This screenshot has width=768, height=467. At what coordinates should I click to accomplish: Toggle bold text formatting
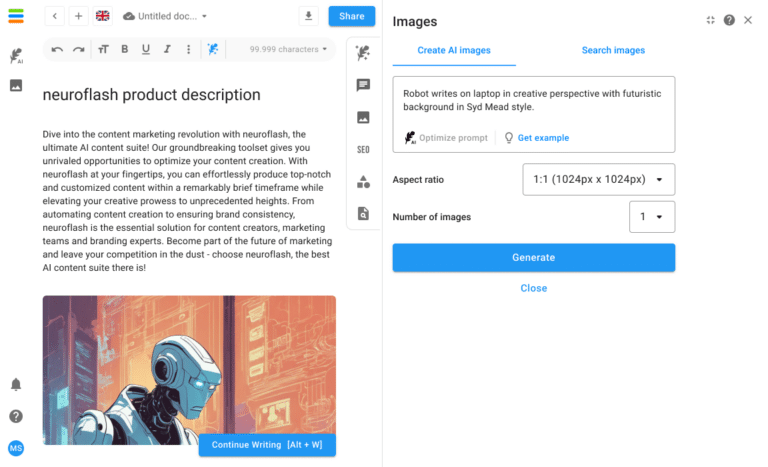pos(124,49)
